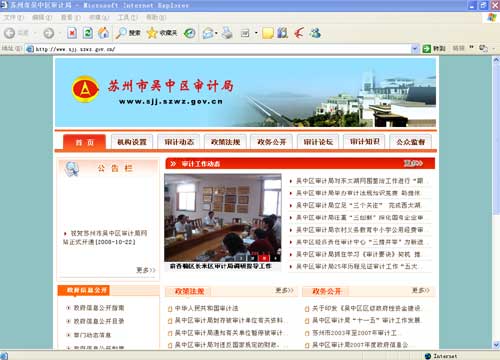Click the Print printer icon
Viewport: 500px width, 360px height.
227,33
